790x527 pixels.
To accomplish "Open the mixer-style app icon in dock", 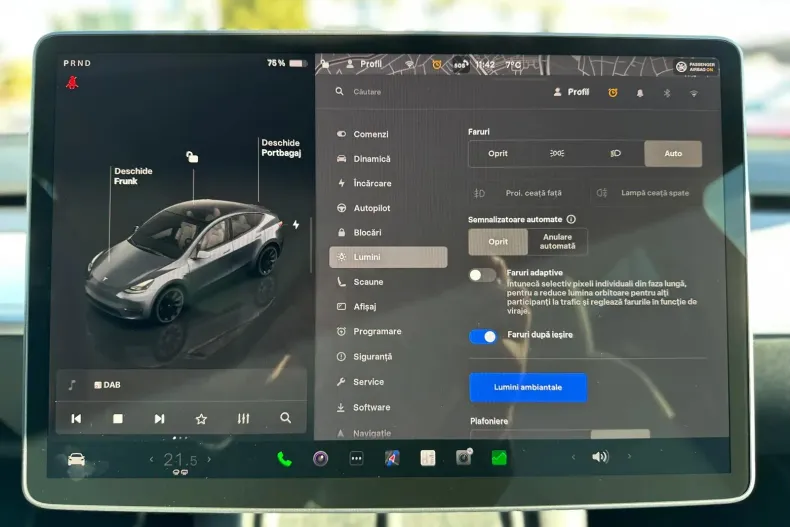I will point(428,458).
